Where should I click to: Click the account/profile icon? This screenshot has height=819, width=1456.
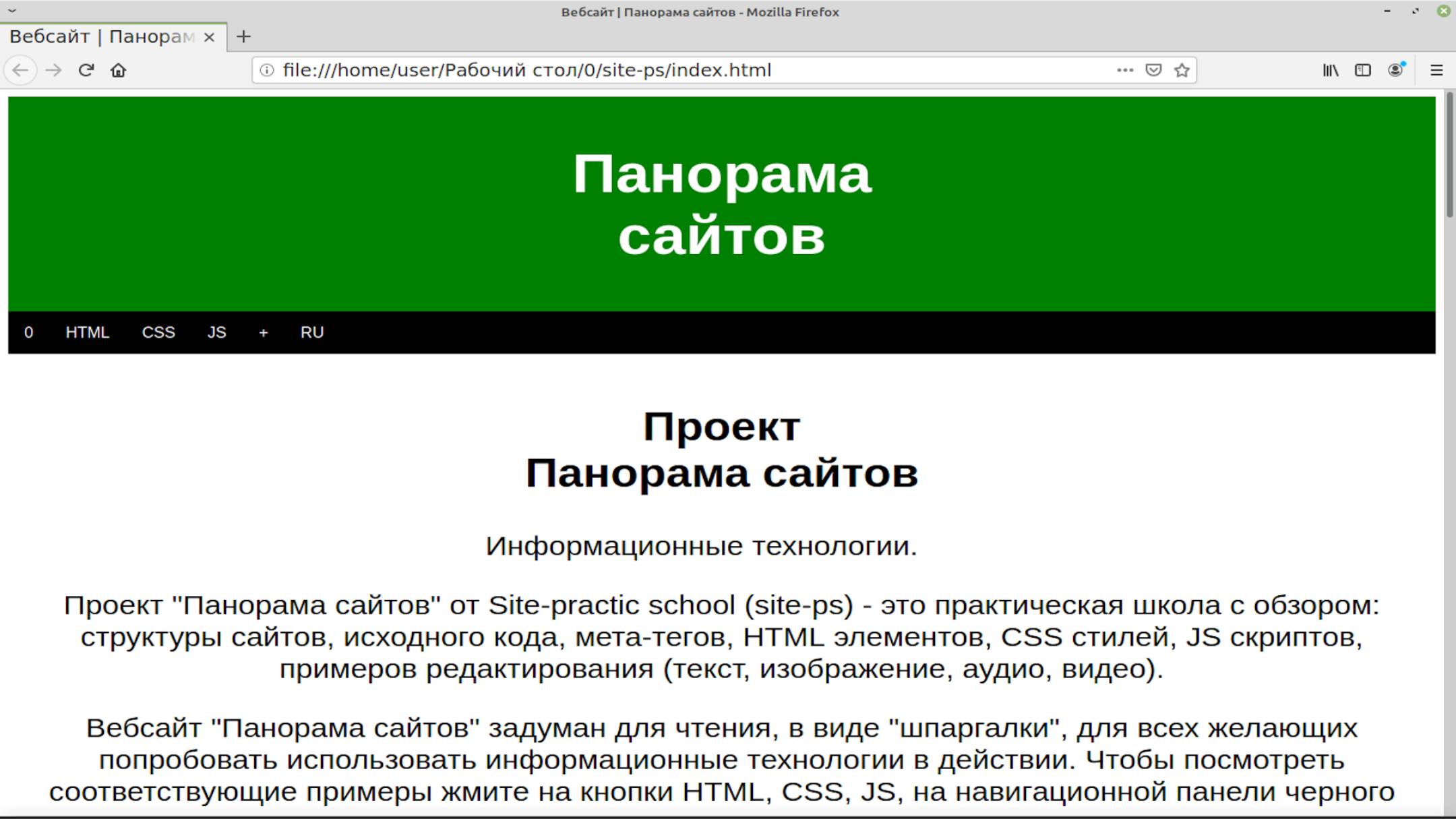(x=1395, y=70)
